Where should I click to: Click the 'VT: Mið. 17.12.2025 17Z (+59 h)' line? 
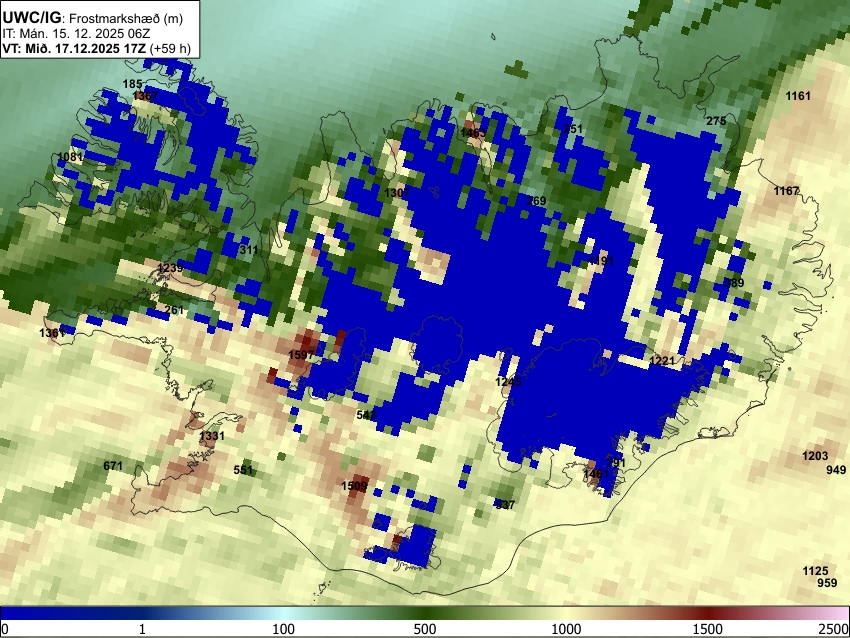[96, 48]
